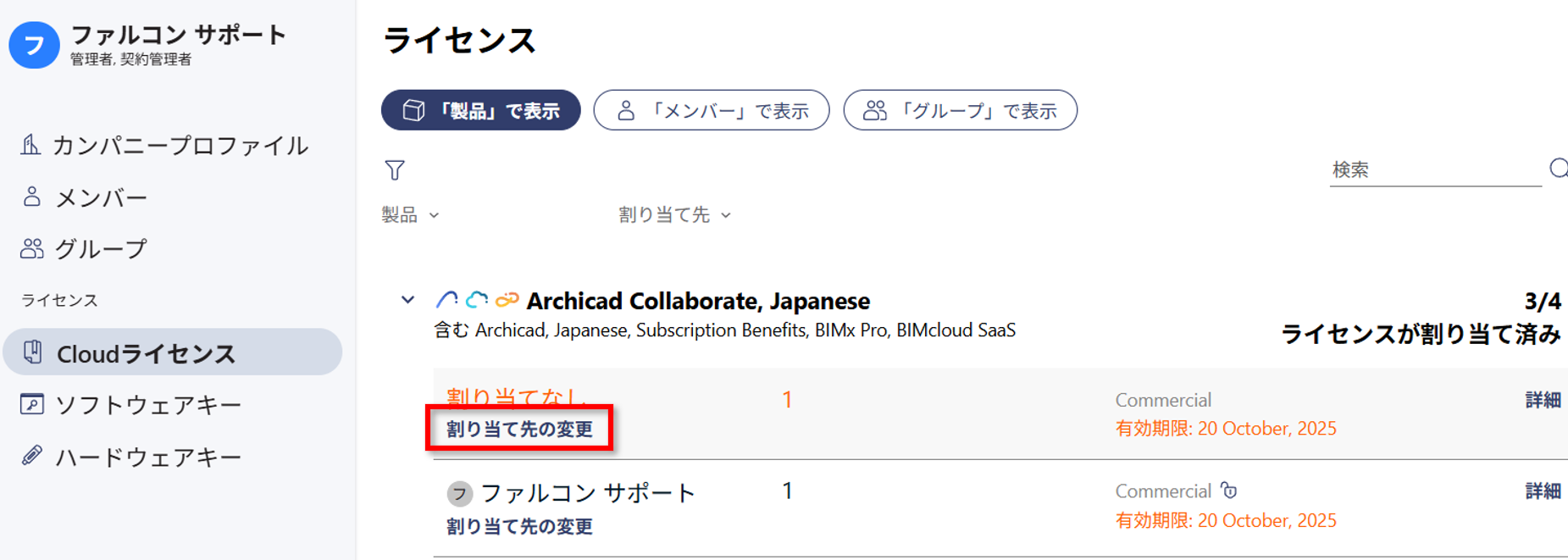Click into the 検索 search field
Viewport: 1568px width, 560px height.
click(x=1435, y=169)
